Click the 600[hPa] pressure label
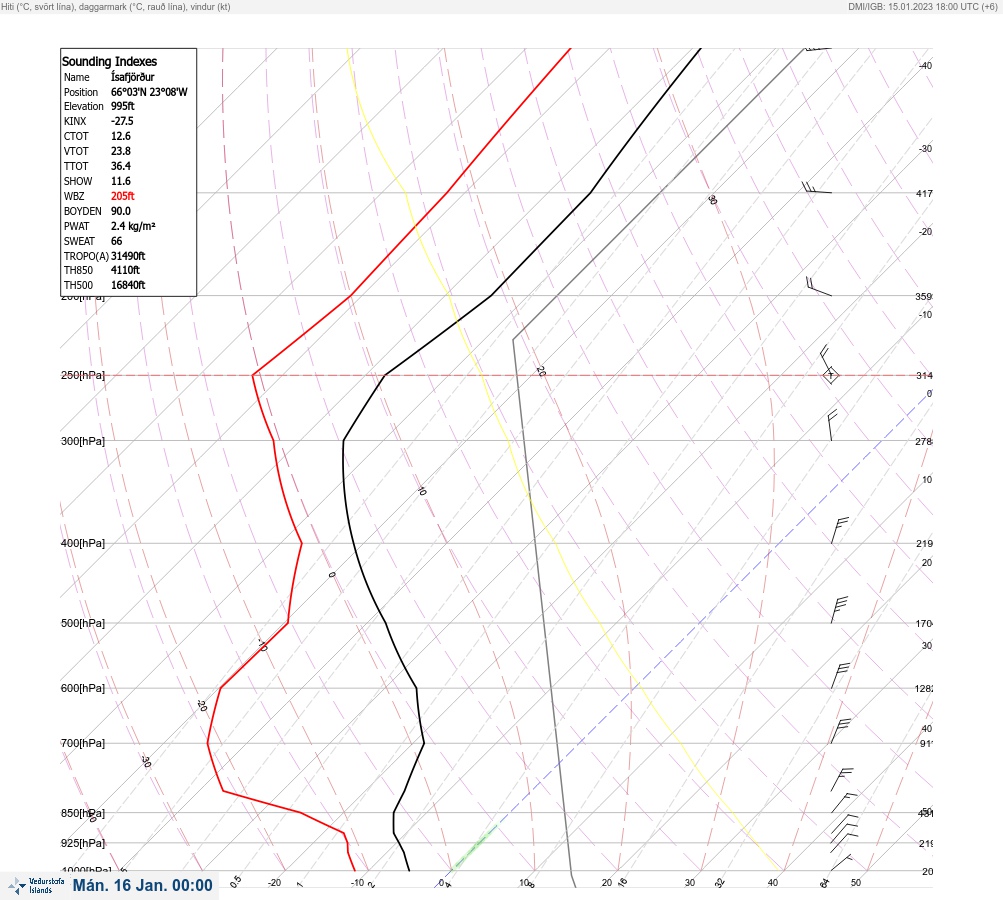The height and width of the screenshot is (900, 1003). tap(83, 688)
